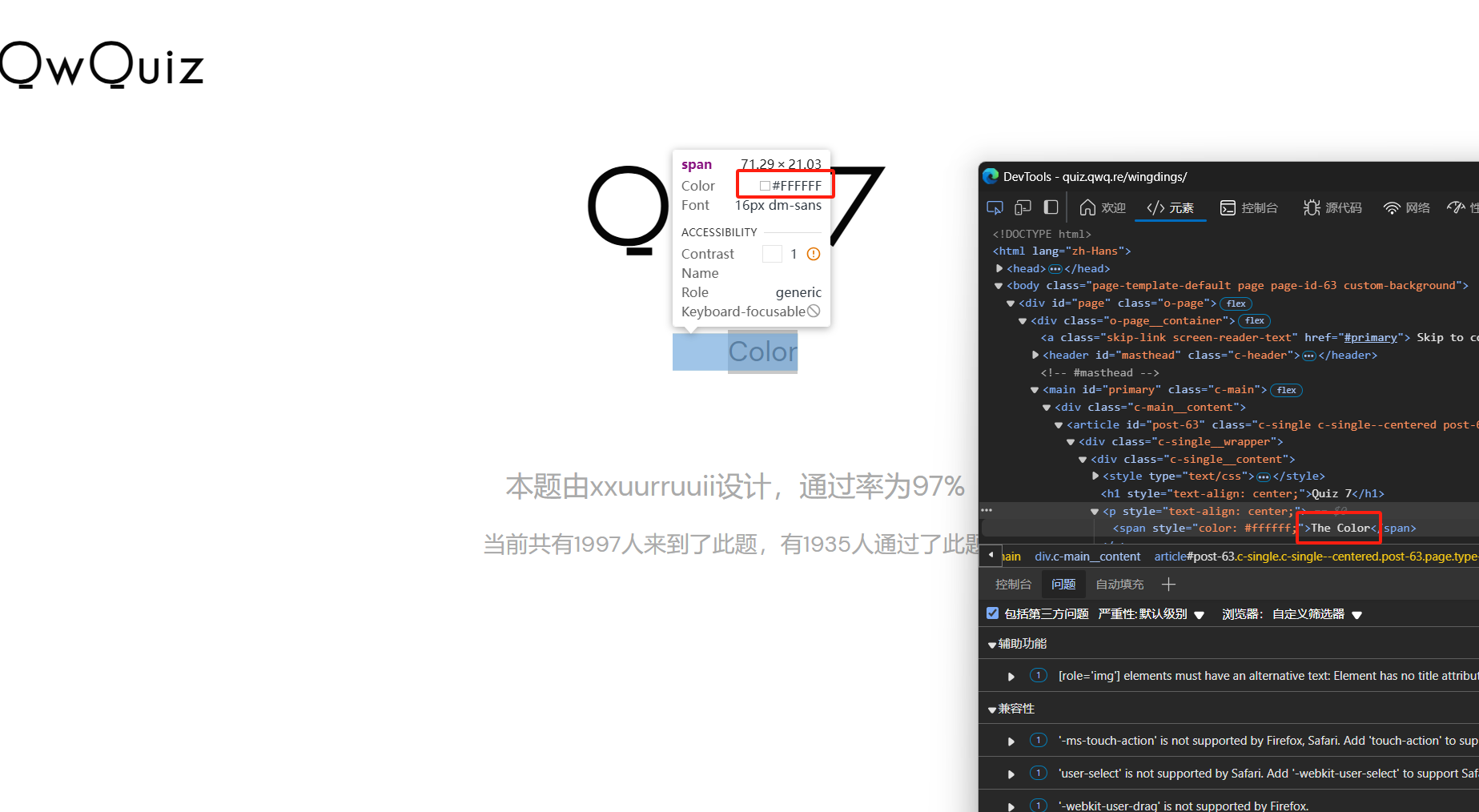1479x812 pixels.
Task: Expand the header masthead node
Action: coord(1035,355)
